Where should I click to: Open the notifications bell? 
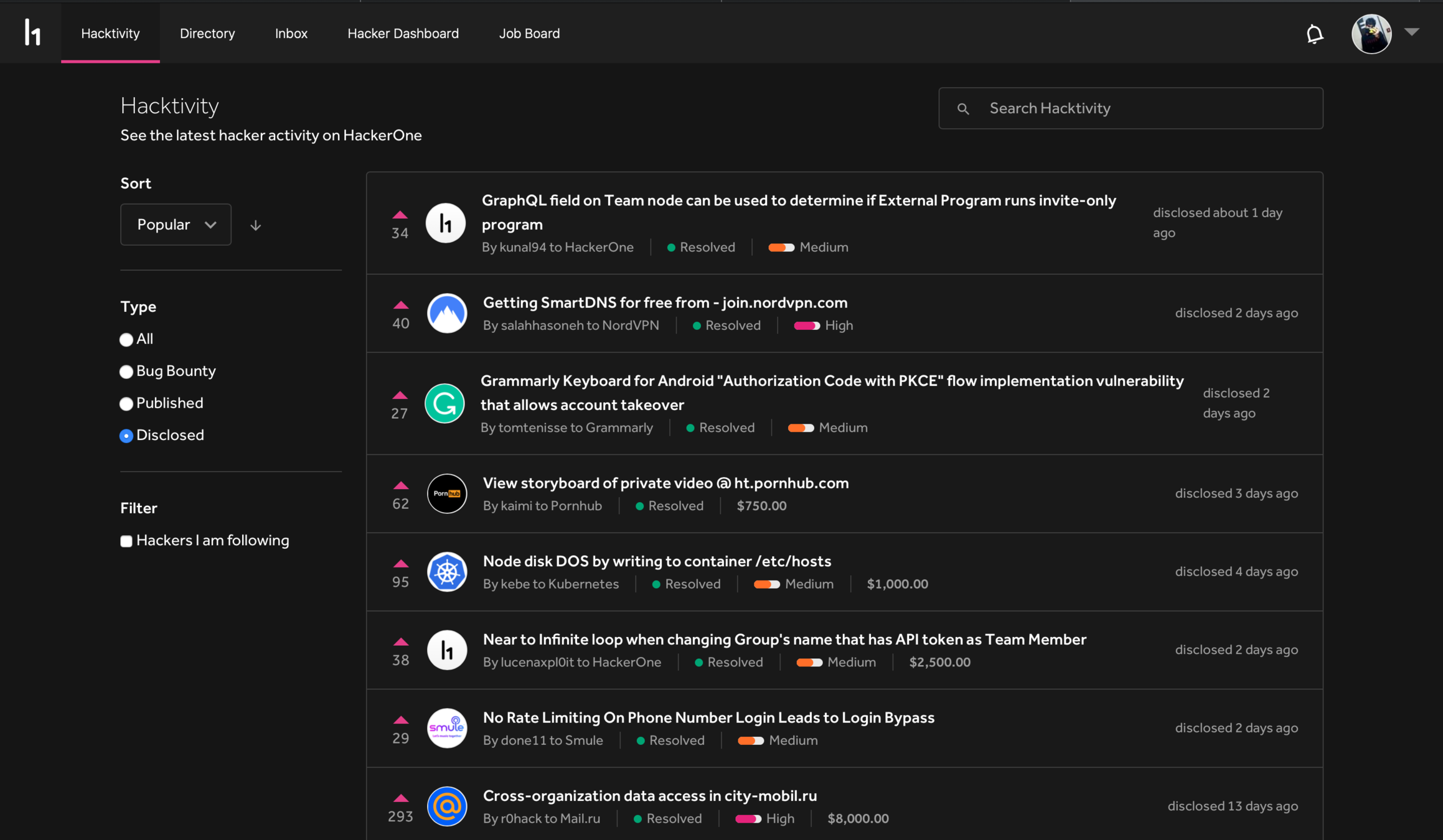[1314, 34]
